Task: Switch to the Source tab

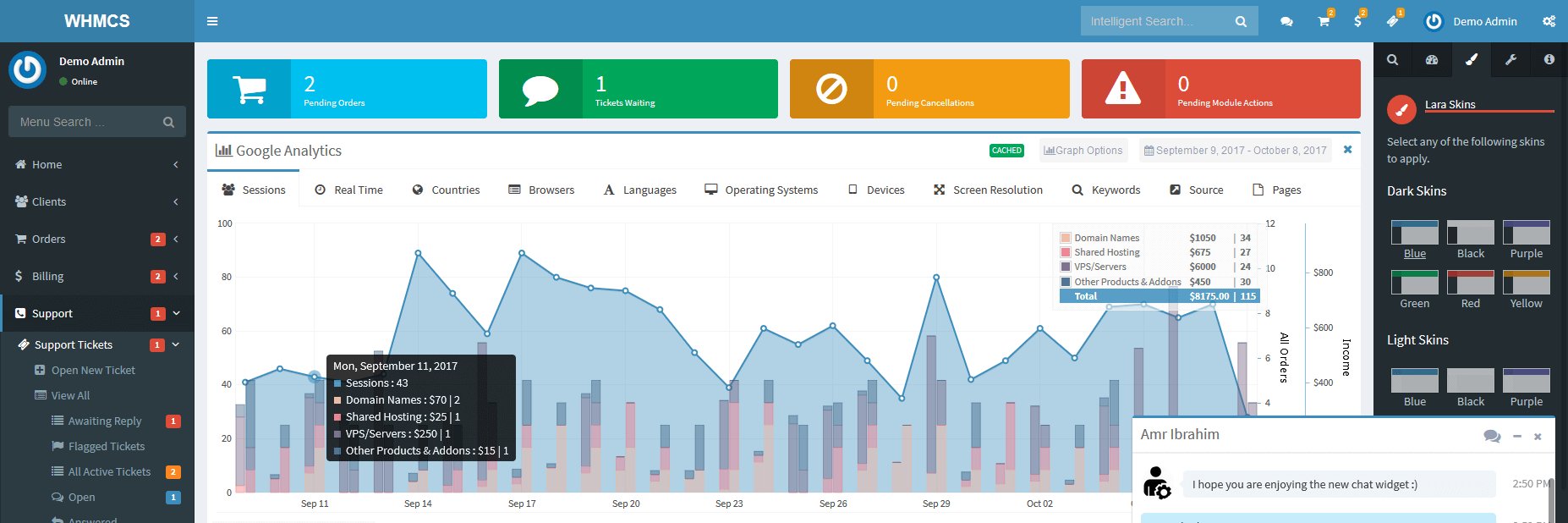Action: tap(1197, 190)
